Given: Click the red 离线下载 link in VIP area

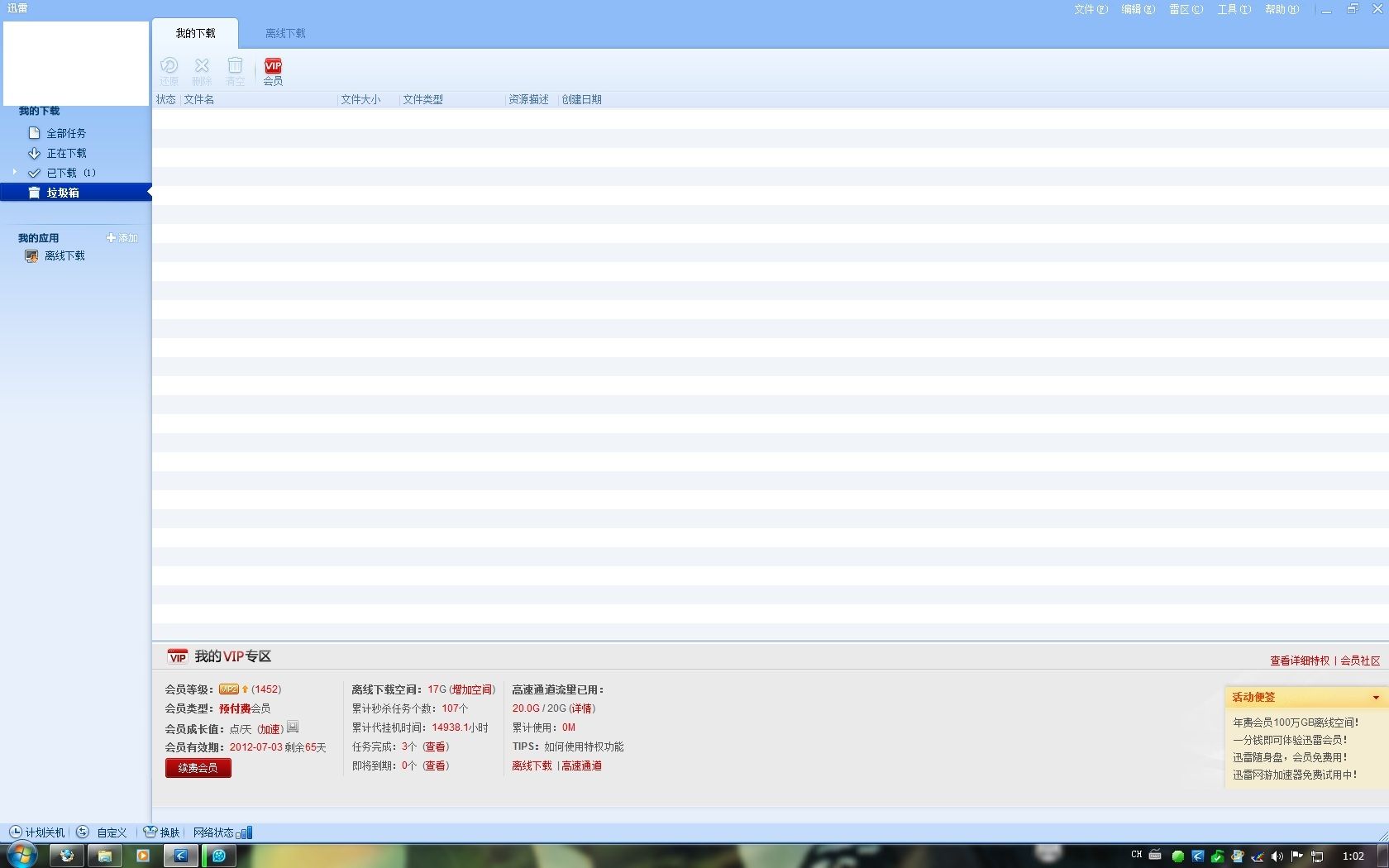Looking at the screenshot, I should pyautogui.click(x=532, y=765).
